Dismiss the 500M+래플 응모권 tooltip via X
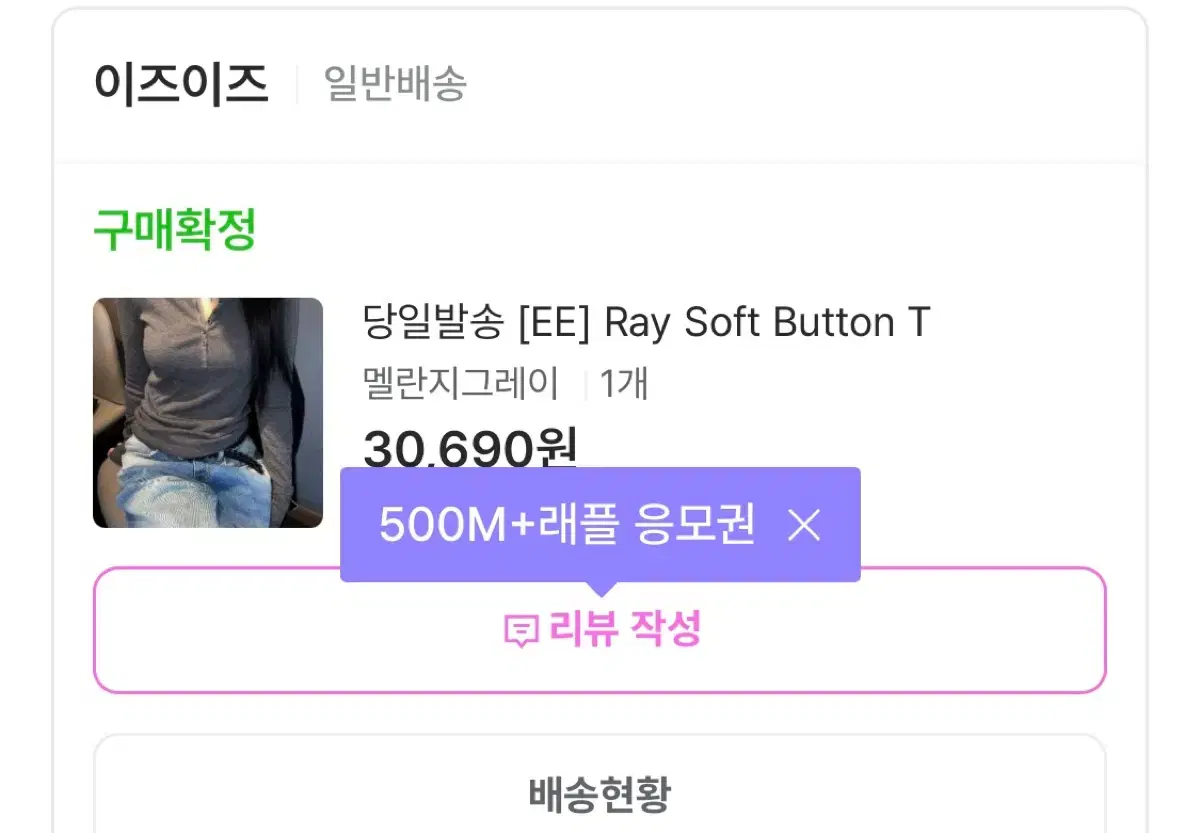The height and width of the screenshot is (833, 1200). (x=806, y=524)
